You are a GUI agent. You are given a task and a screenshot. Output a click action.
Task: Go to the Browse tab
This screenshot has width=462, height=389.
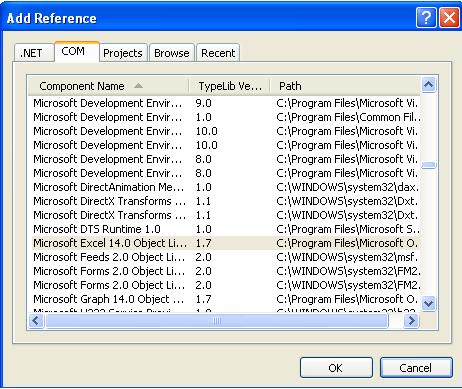click(x=172, y=53)
